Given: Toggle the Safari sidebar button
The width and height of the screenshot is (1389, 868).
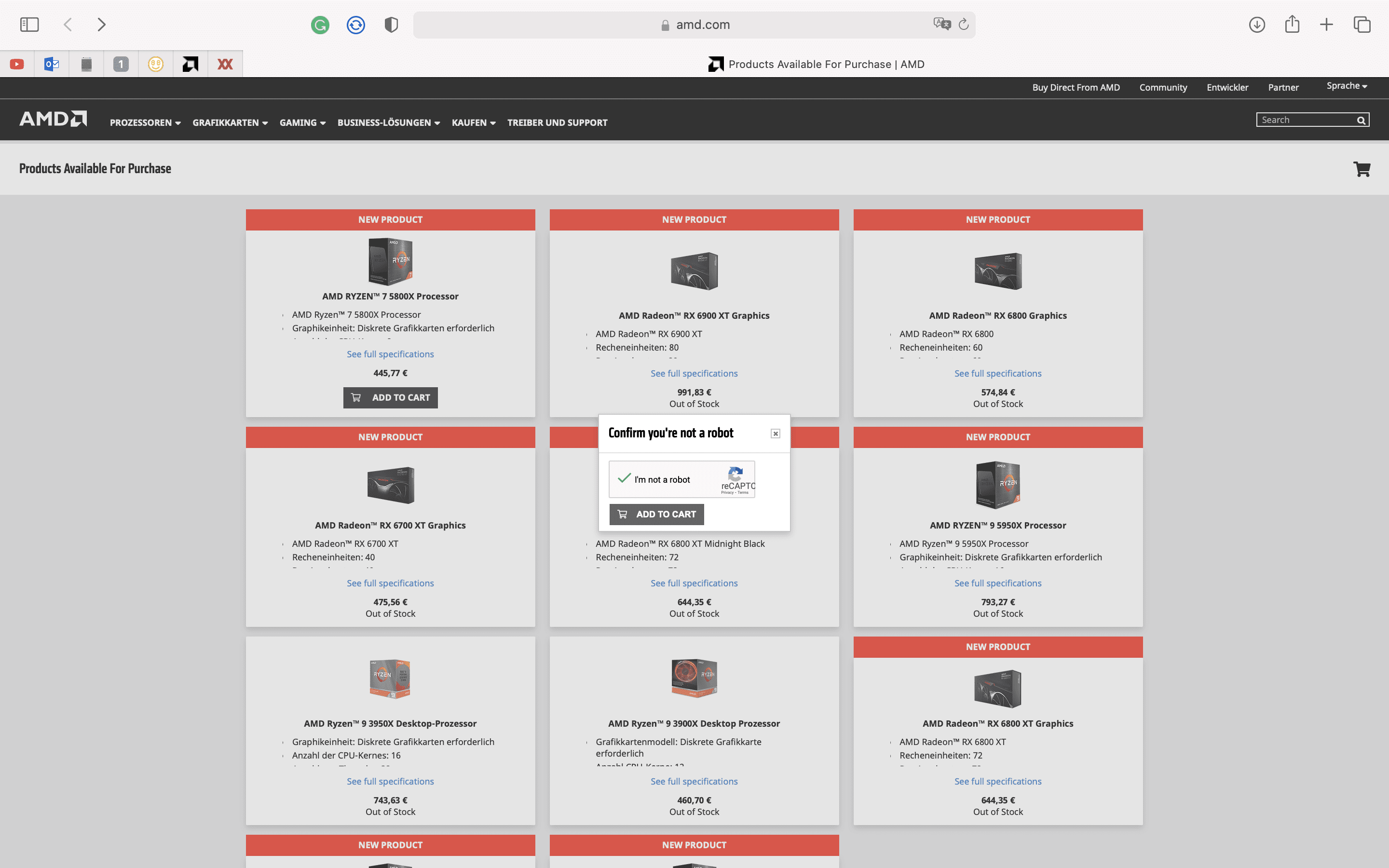Looking at the screenshot, I should (x=29, y=25).
